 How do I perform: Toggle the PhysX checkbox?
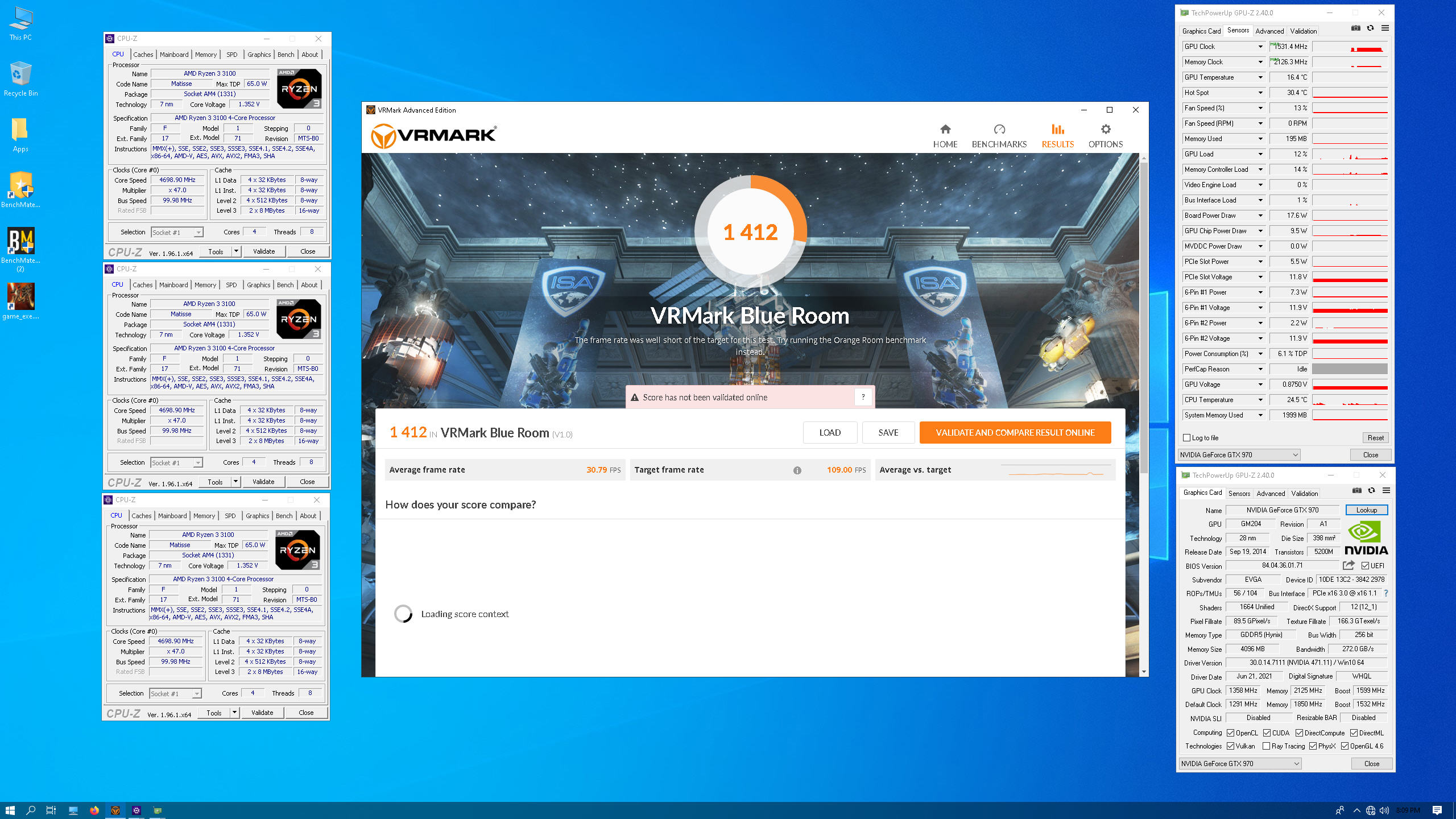(x=1313, y=746)
